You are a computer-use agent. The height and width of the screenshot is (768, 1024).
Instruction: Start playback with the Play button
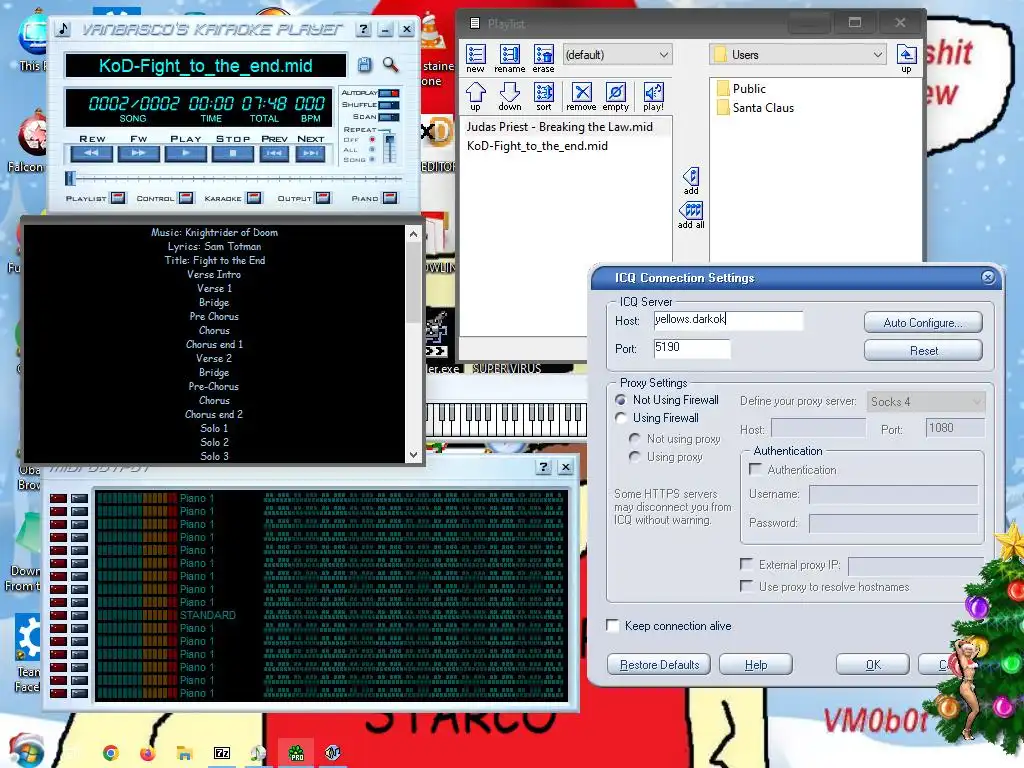(x=186, y=153)
